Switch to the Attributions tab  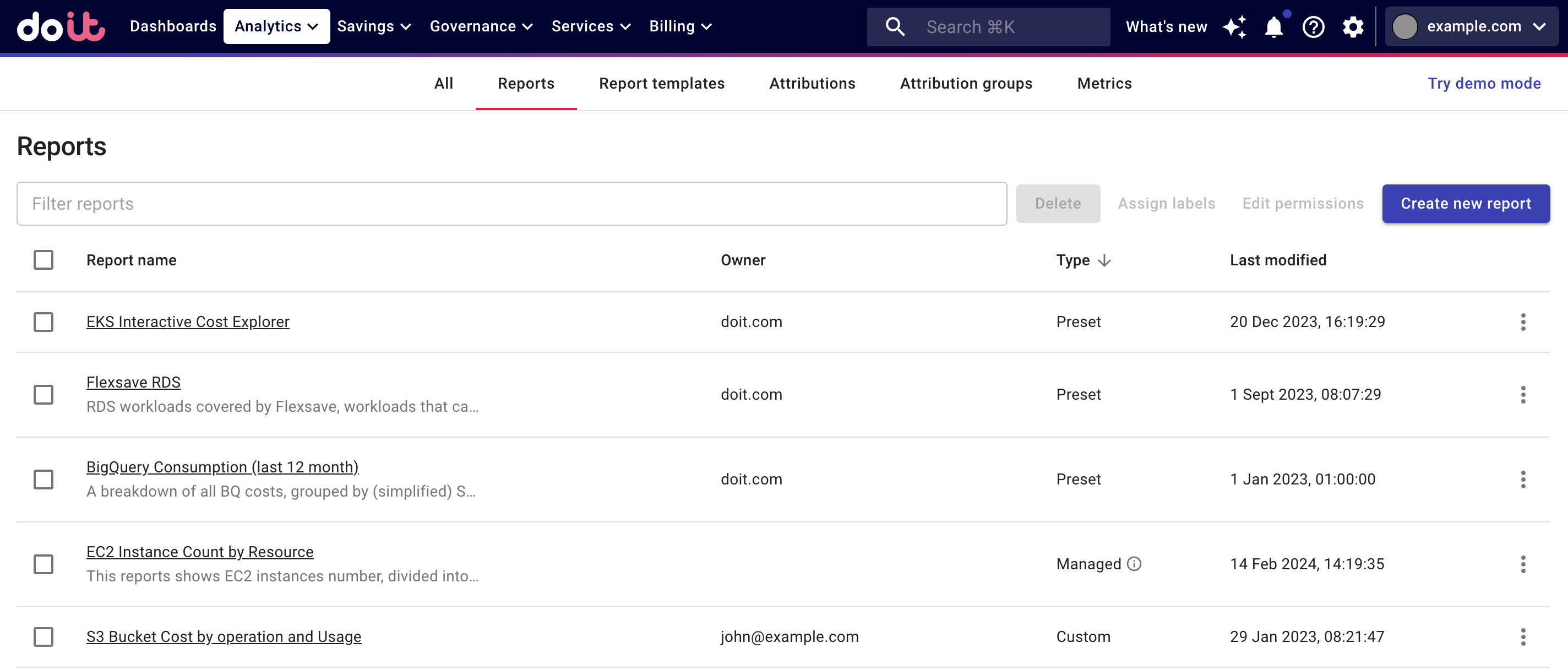coord(812,83)
